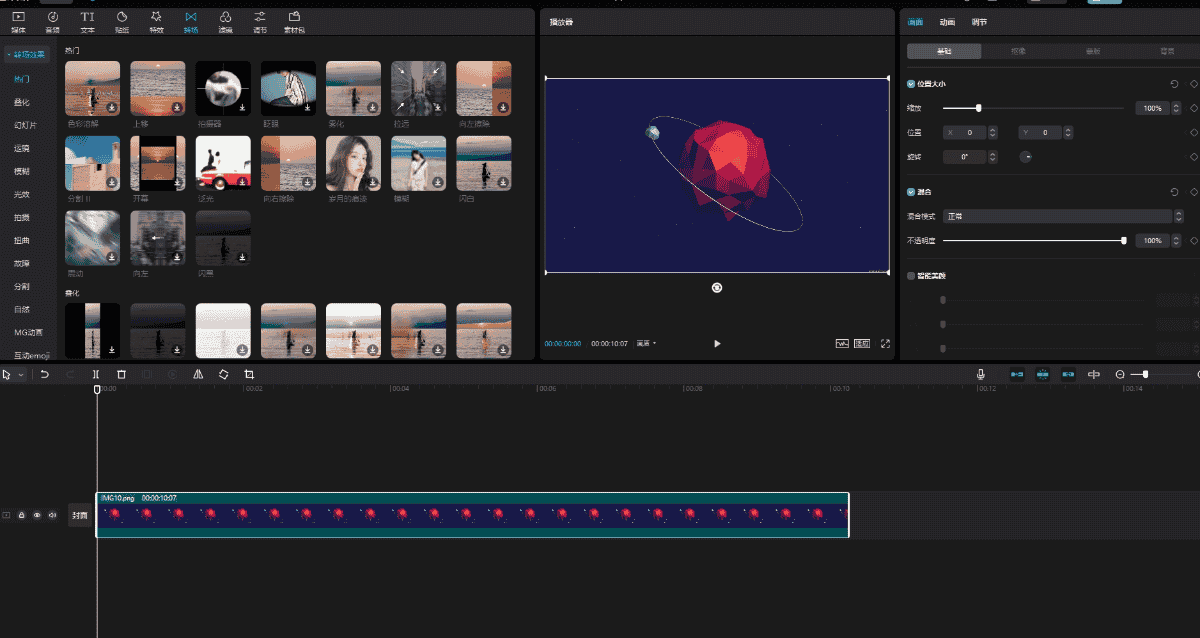Toggle track visibility eye icon

pos(37,515)
